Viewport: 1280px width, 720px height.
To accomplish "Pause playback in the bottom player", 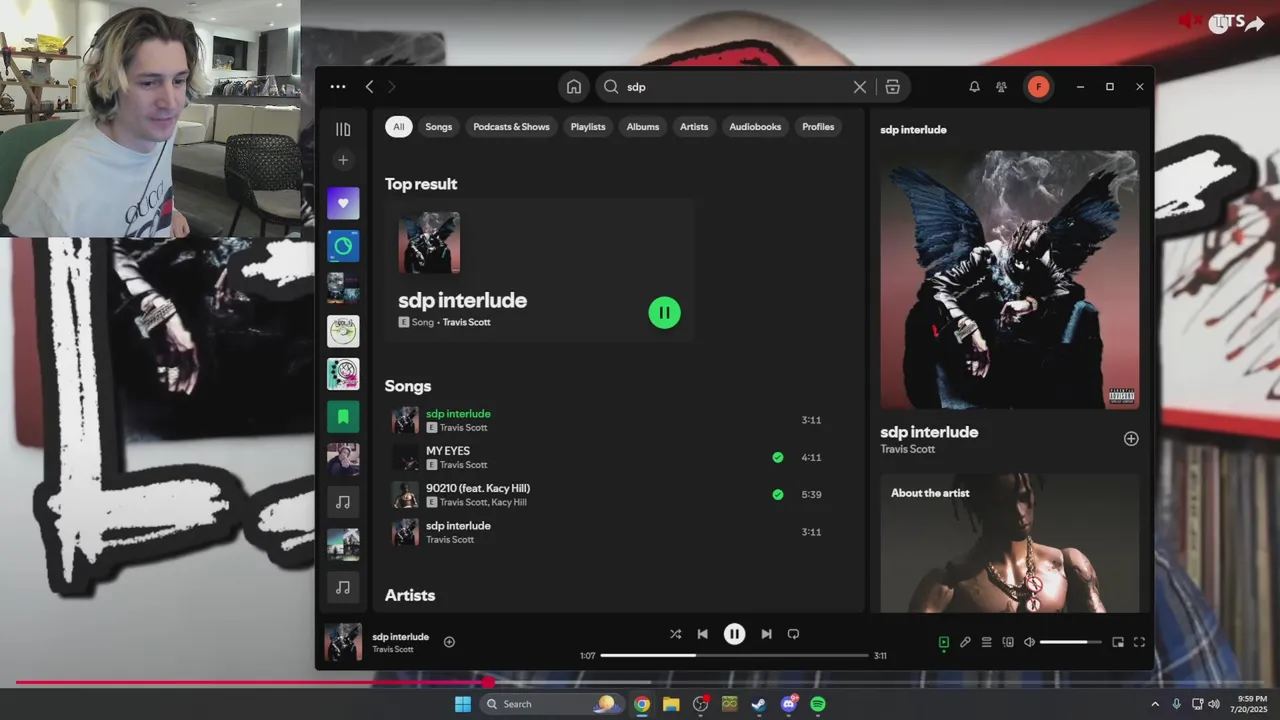I will click(734, 634).
